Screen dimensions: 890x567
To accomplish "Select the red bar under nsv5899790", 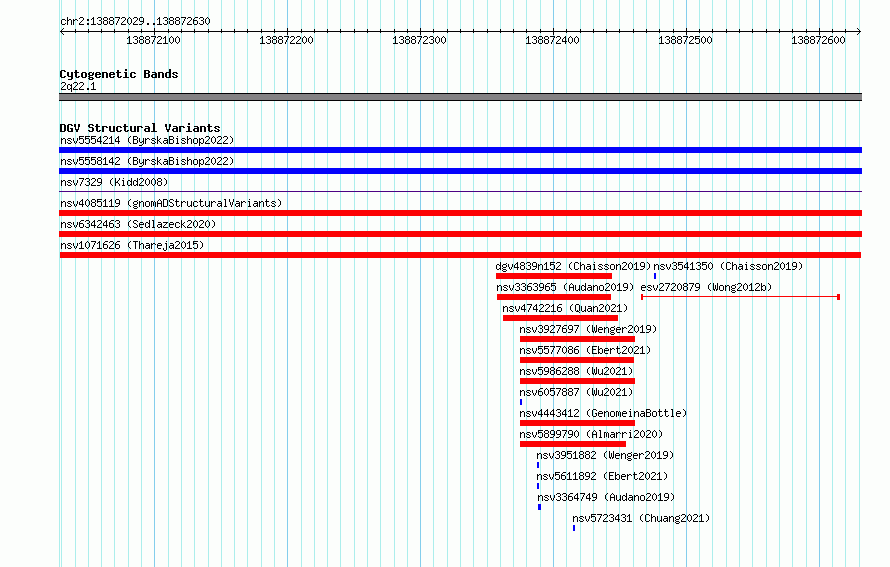I will pyautogui.click(x=573, y=444).
